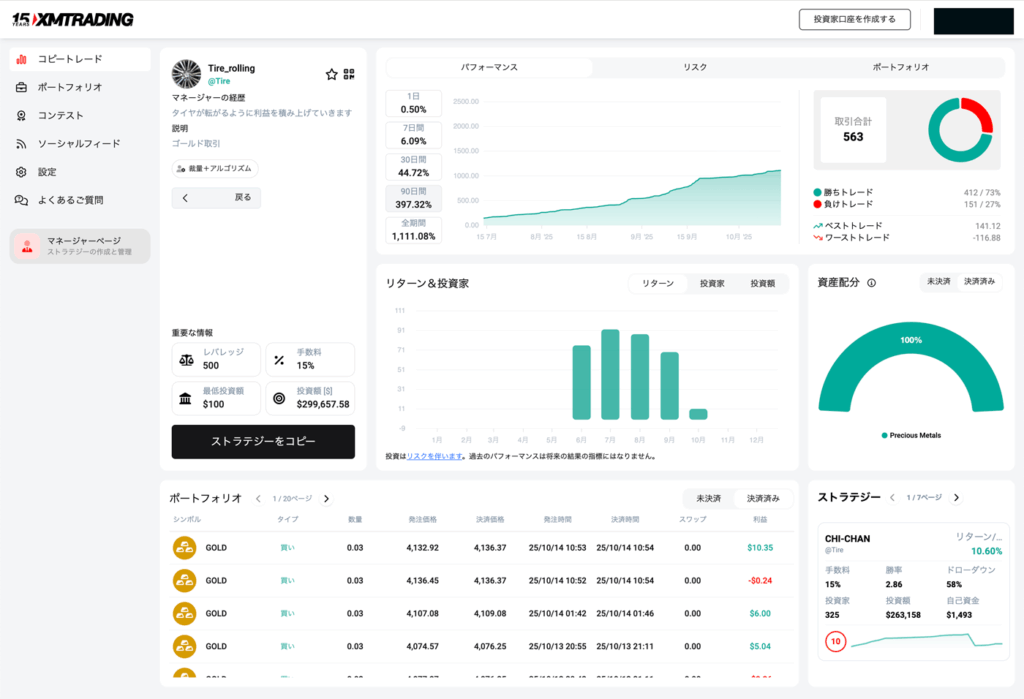
Task: Click the Contest award icon in sidebar
Action: pyautogui.click(x=21, y=115)
